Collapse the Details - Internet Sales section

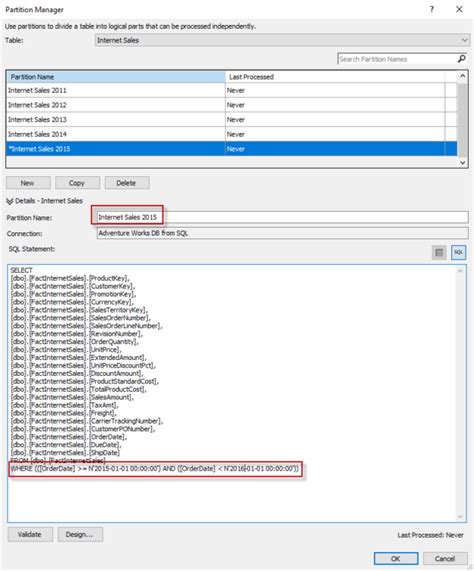pyautogui.click(x=10, y=201)
